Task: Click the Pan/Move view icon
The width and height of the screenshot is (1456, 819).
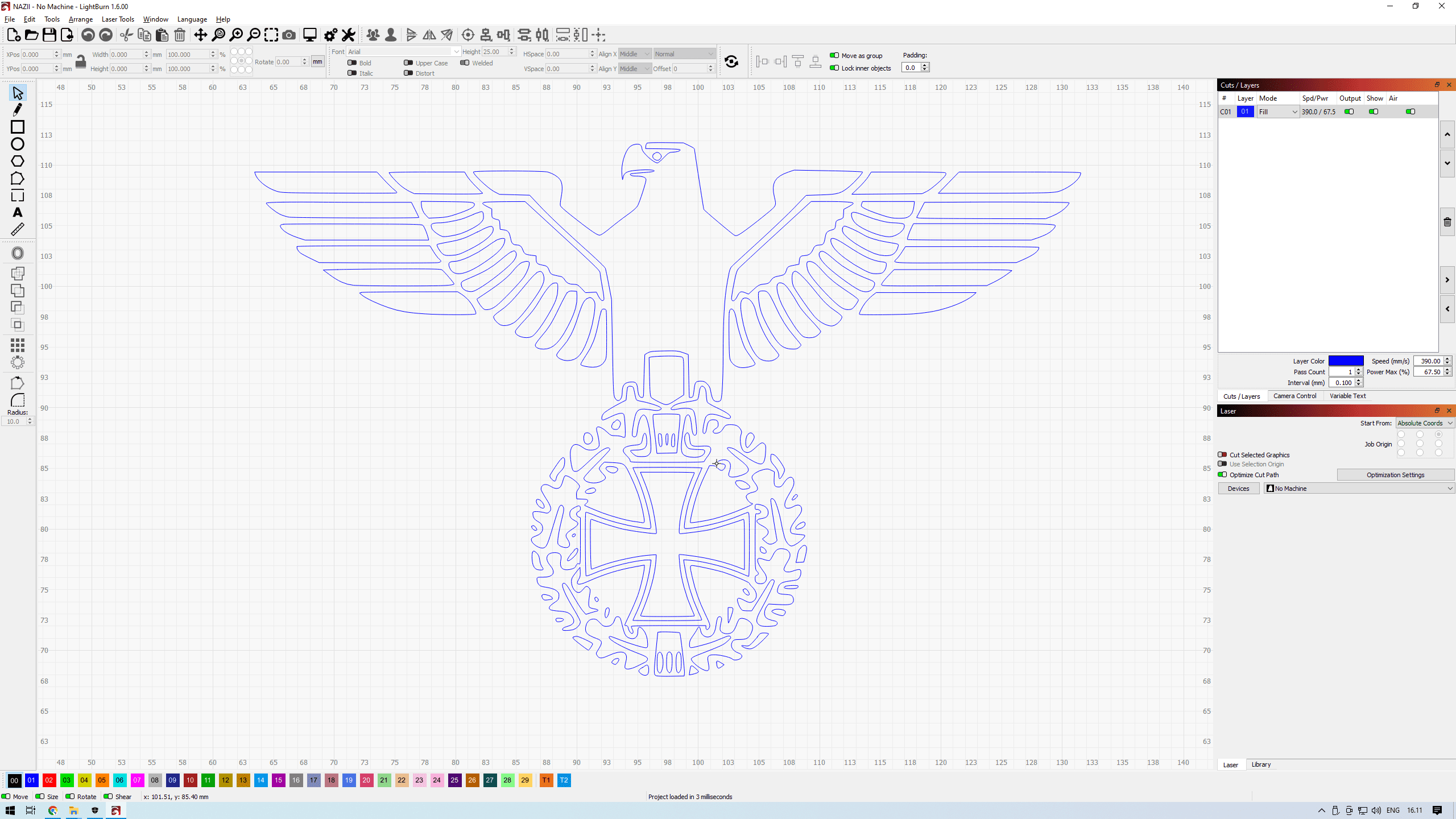Action: pyautogui.click(x=200, y=35)
